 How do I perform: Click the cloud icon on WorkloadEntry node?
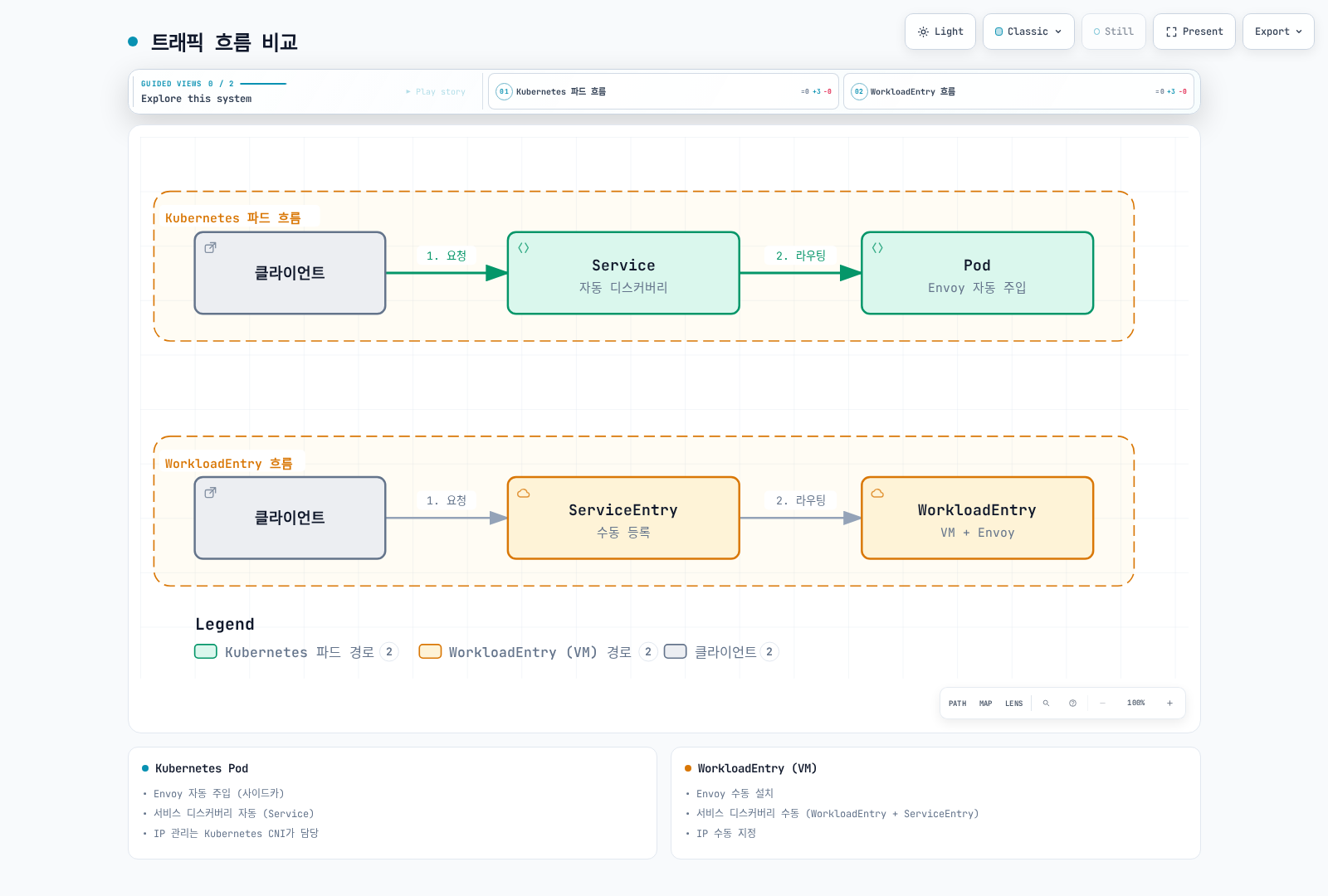pos(877,493)
